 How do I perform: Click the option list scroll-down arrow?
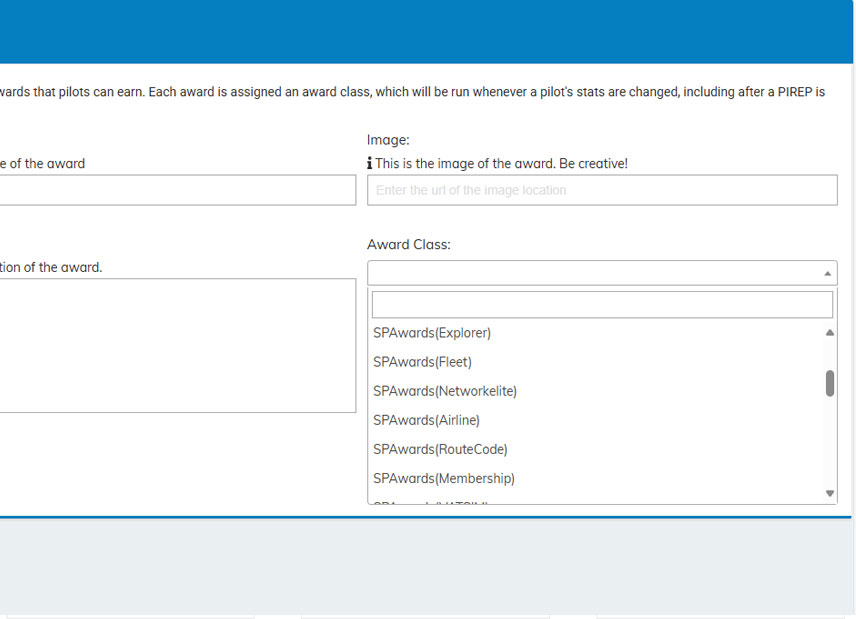(x=829, y=493)
